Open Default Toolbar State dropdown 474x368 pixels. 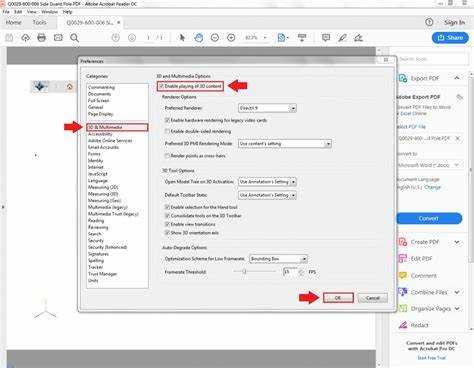coord(267,195)
